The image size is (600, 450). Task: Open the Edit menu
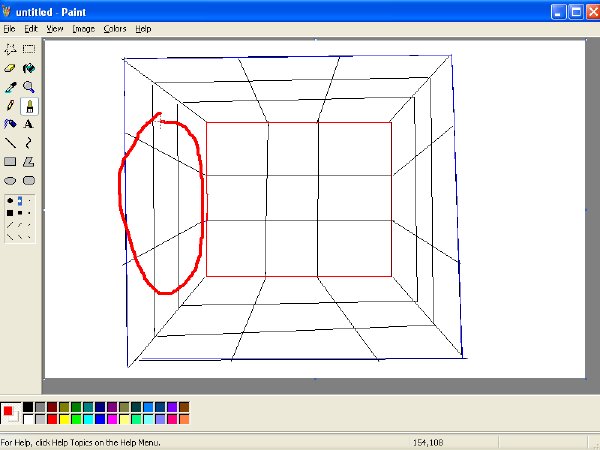31,29
